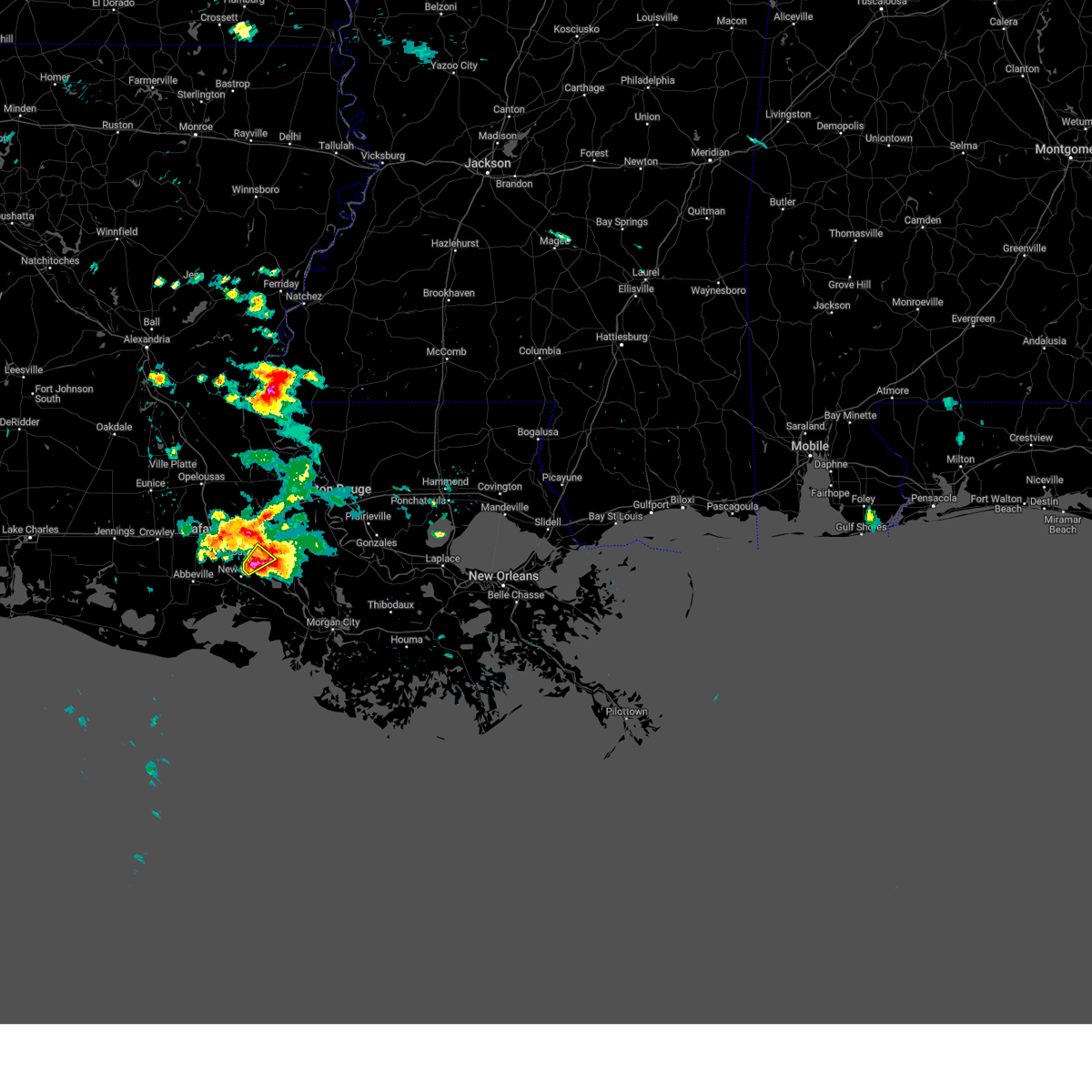Click the Laplace label
1092x1092 pixels.
(x=443, y=559)
